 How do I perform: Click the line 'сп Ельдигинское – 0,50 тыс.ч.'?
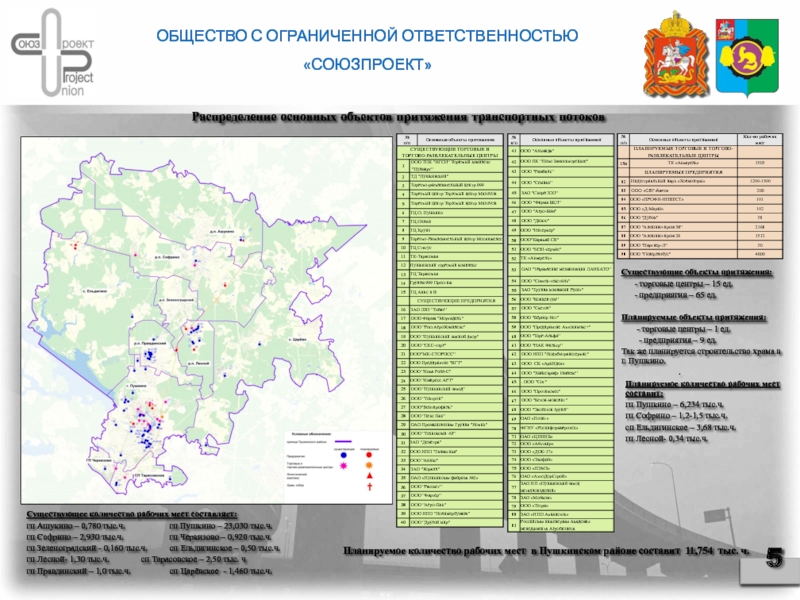coord(224,548)
